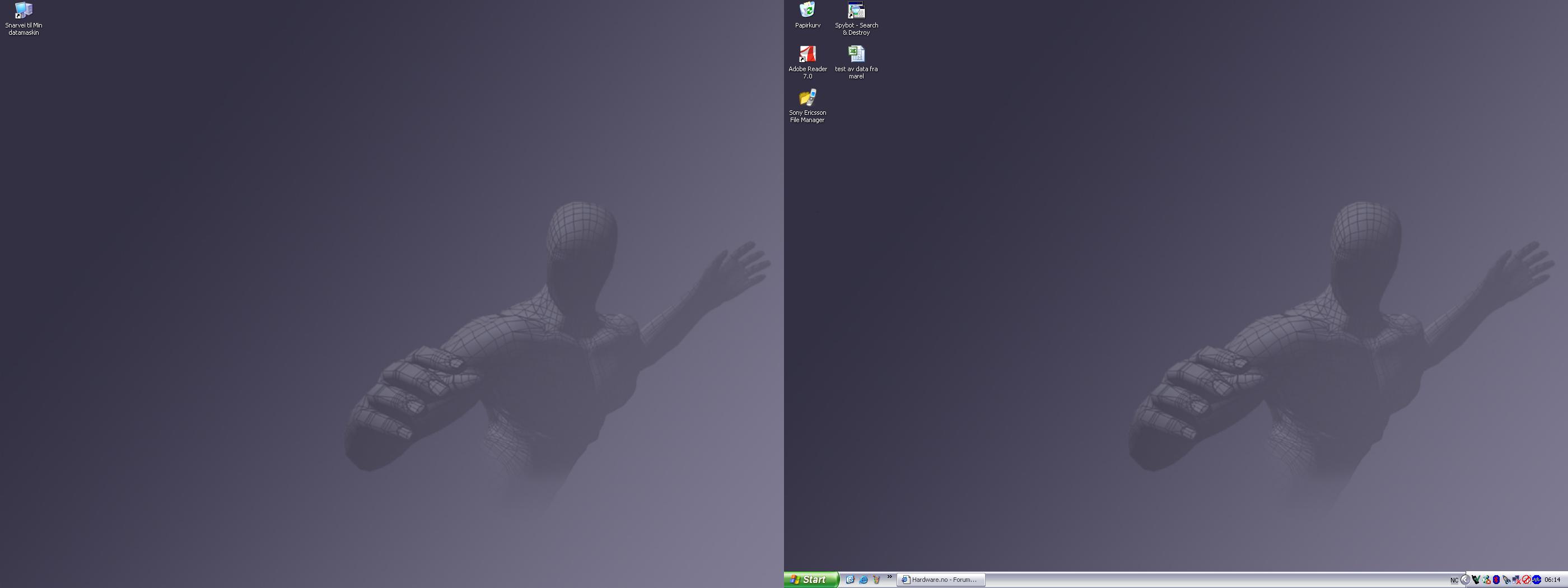The image size is (1568, 588).
Task: Click the Start button
Action: coord(811,580)
